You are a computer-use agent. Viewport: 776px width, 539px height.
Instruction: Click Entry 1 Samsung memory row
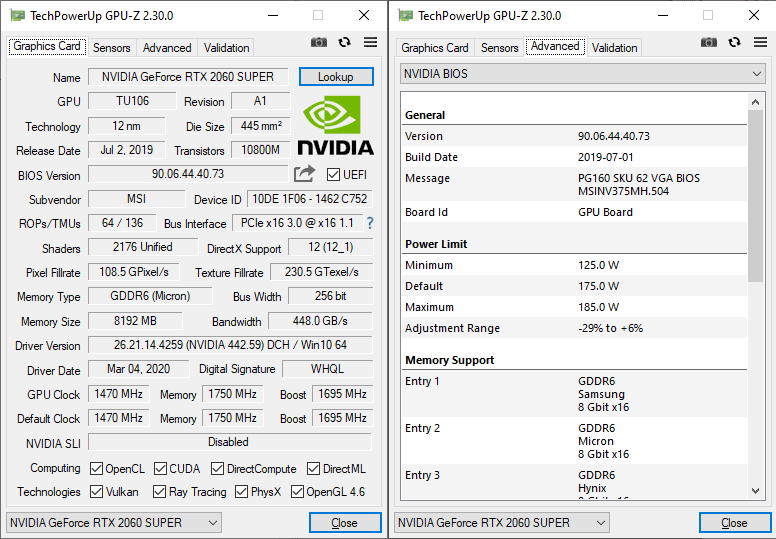(574, 394)
